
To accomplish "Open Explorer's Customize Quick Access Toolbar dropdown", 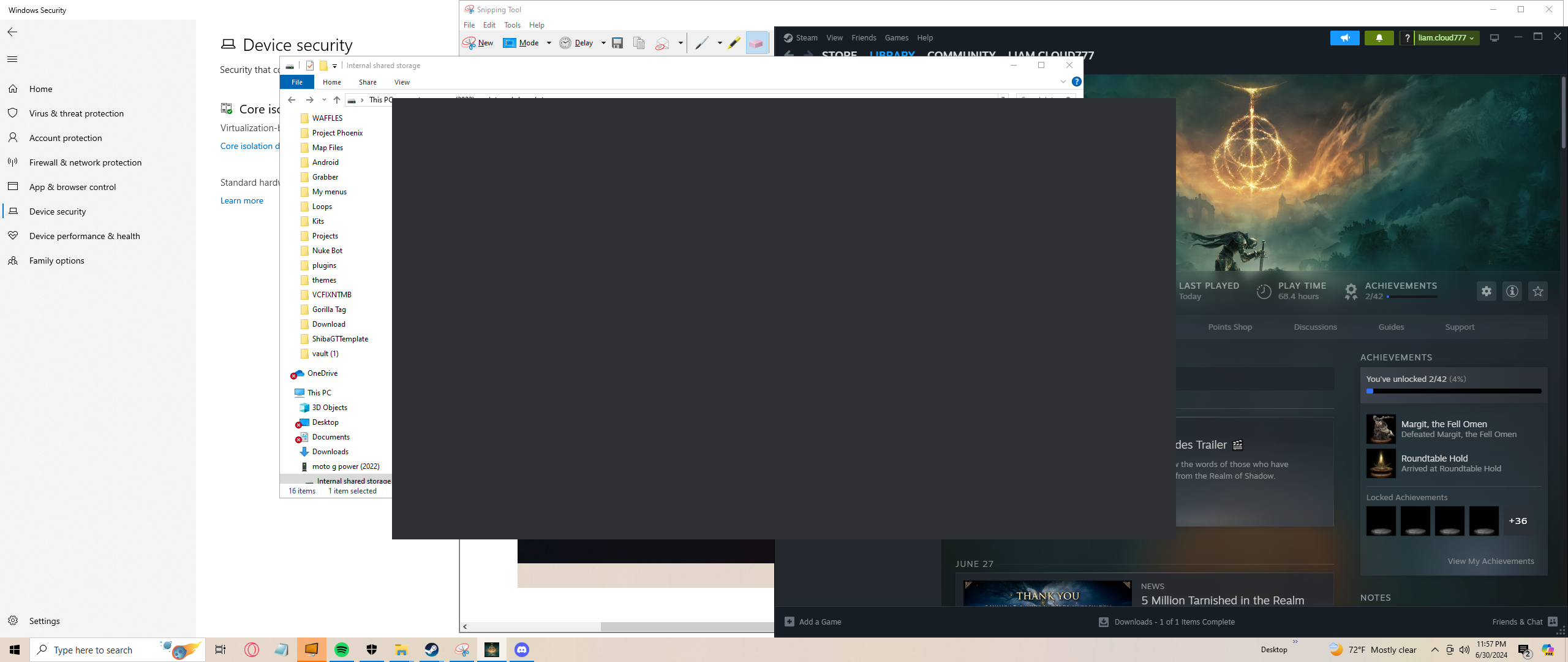I will point(334,66).
